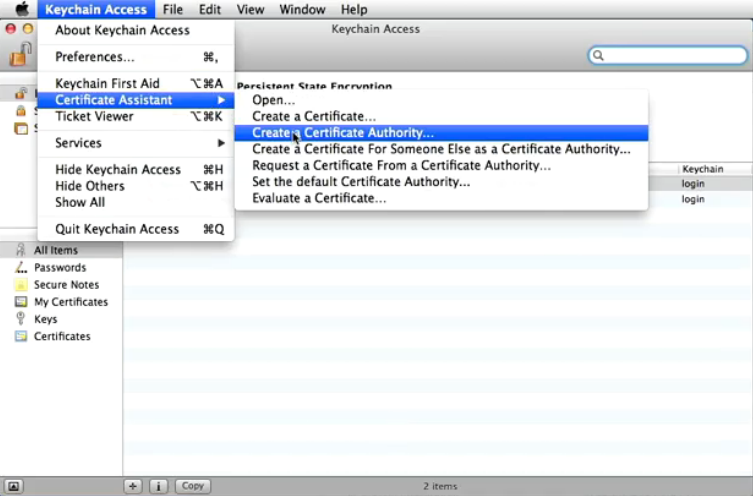Viewport: 753px width, 496px height.
Task: Open Preferences... from the menu
Action: pos(136,57)
